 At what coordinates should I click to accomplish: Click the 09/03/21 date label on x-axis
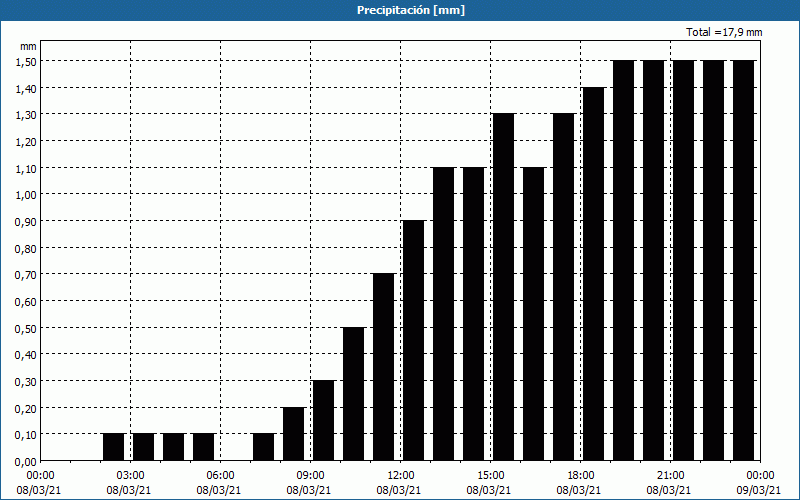[x=759, y=490]
